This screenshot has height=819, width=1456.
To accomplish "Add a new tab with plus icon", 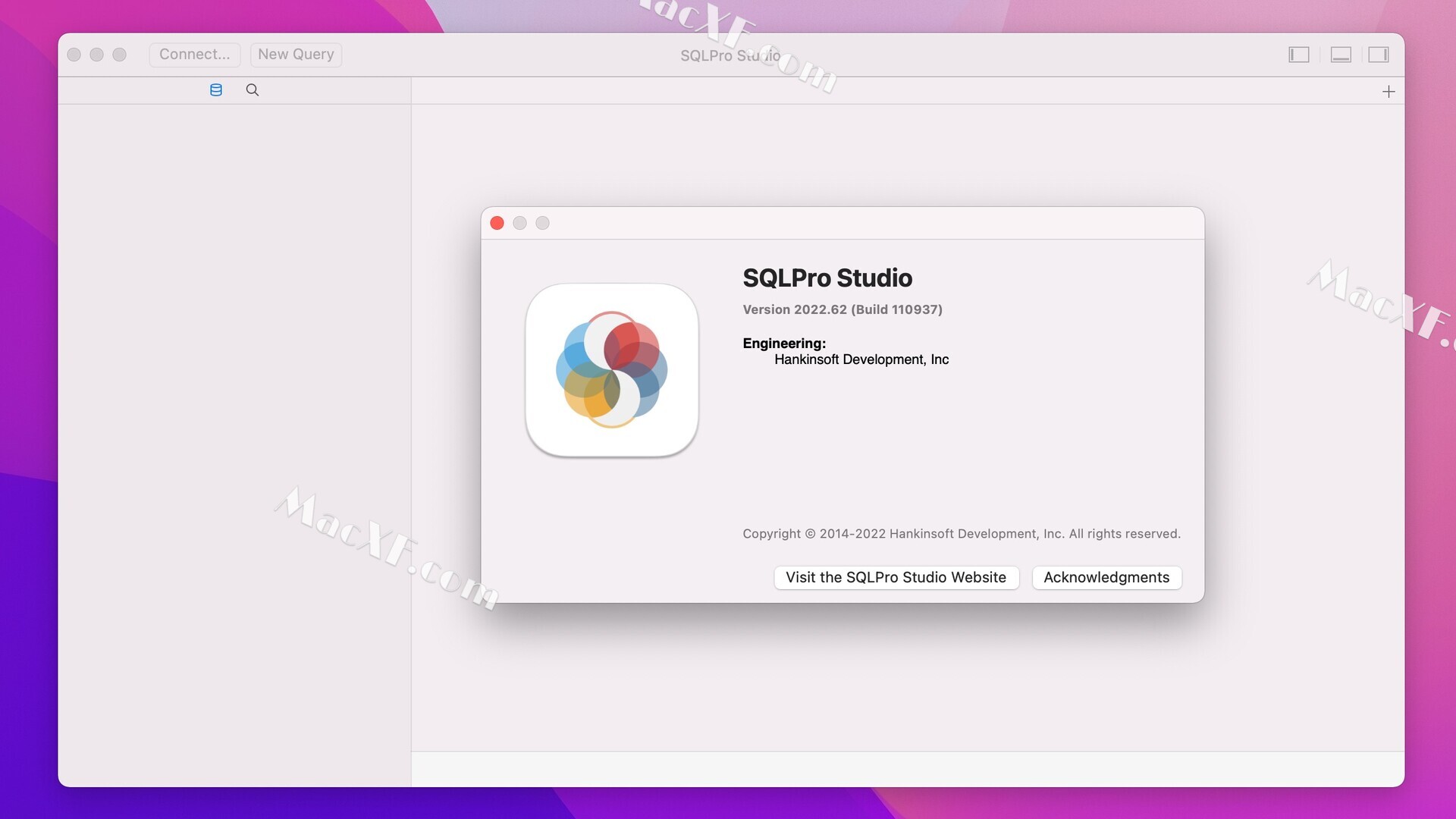I will coord(1389,92).
